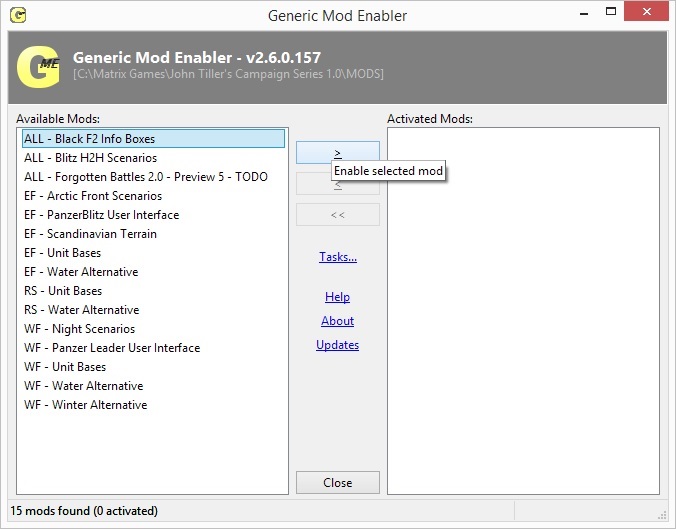Viewport: 676px width, 529px height.
Task: Check for Updates link
Action: (338, 345)
